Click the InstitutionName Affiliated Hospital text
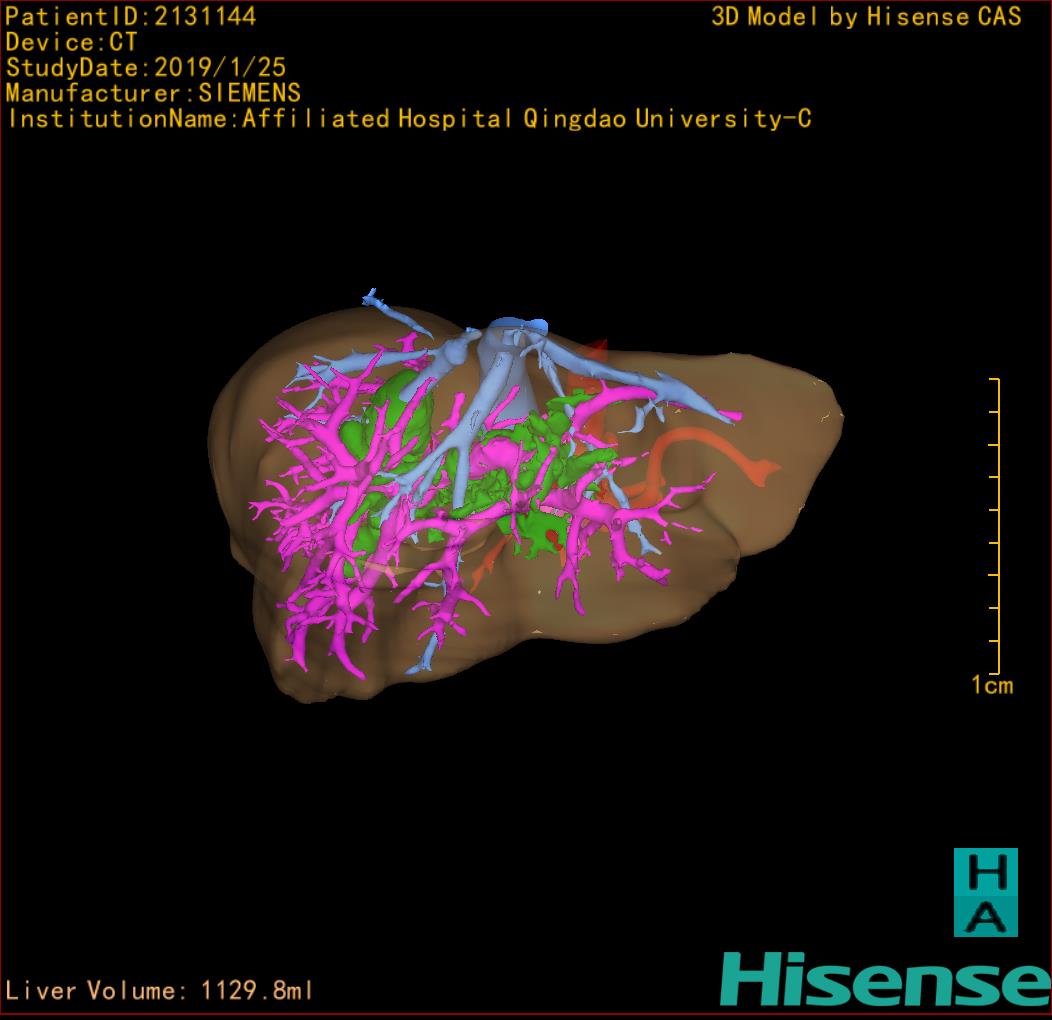The image size is (1052, 1020). tap(409, 118)
